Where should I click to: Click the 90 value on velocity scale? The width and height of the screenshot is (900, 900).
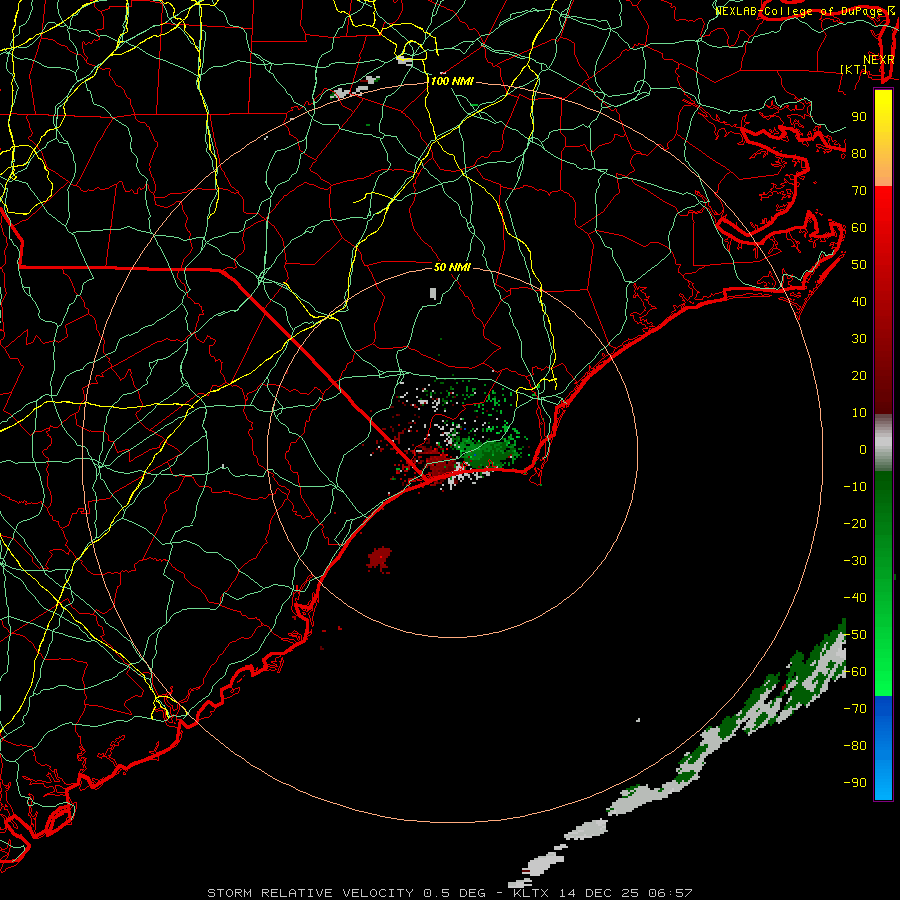tap(859, 117)
